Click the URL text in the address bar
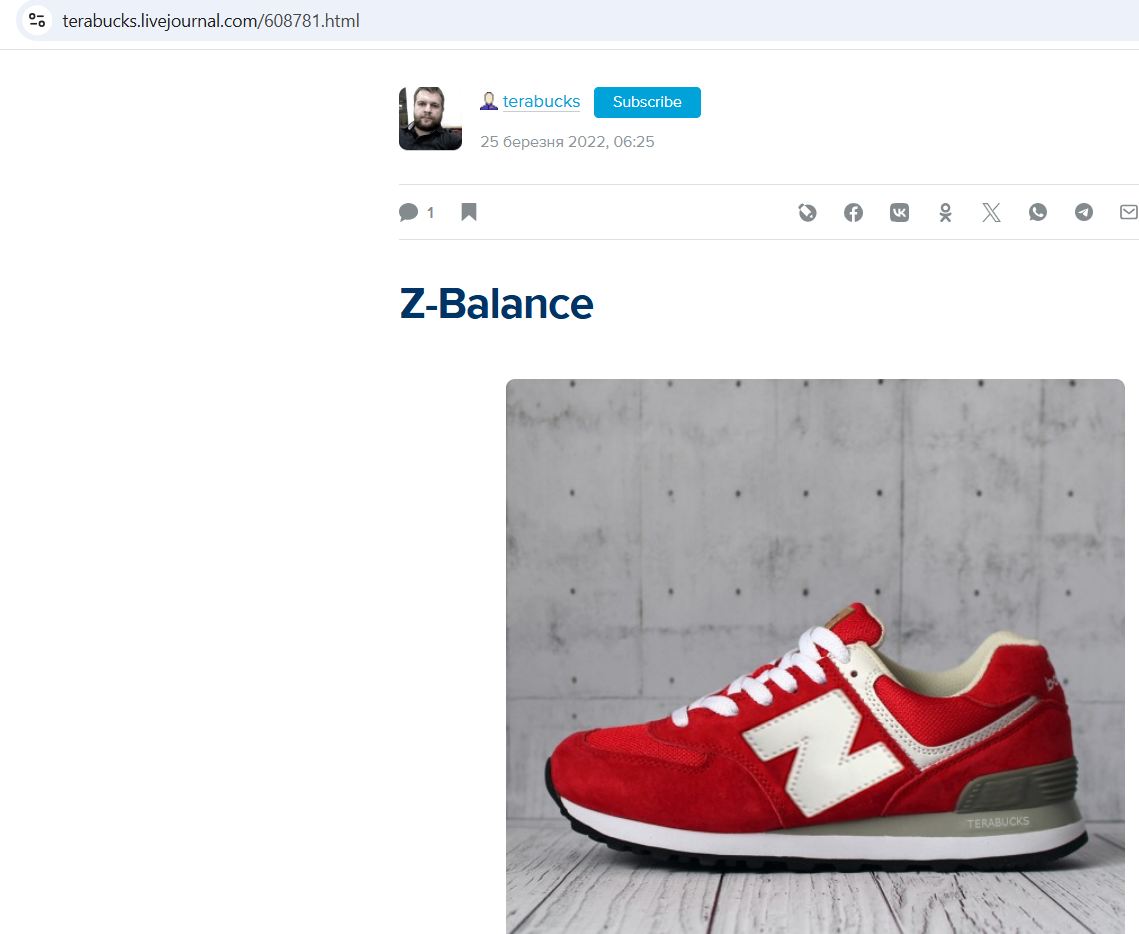The height and width of the screenshot is (934, 1139). 211,21
